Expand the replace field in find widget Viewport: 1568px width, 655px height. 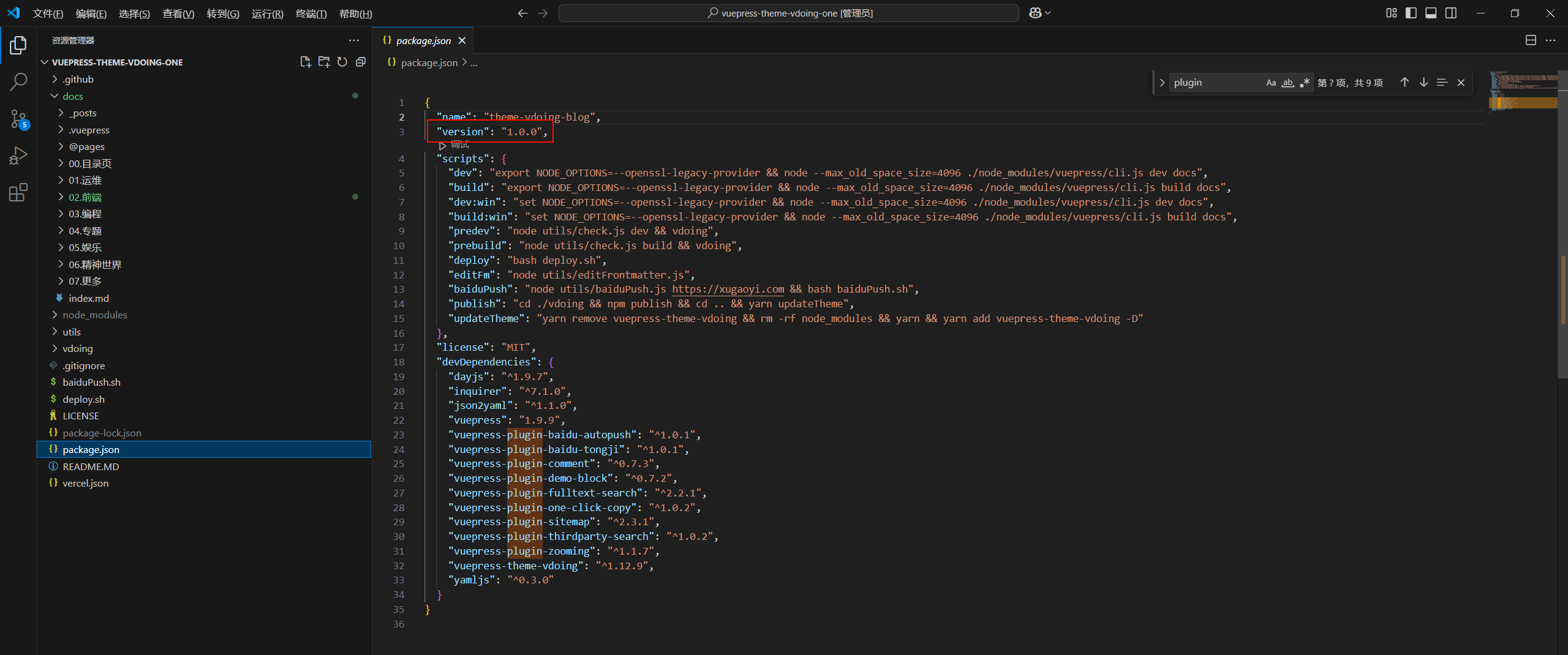click(x=1162, y=83)
